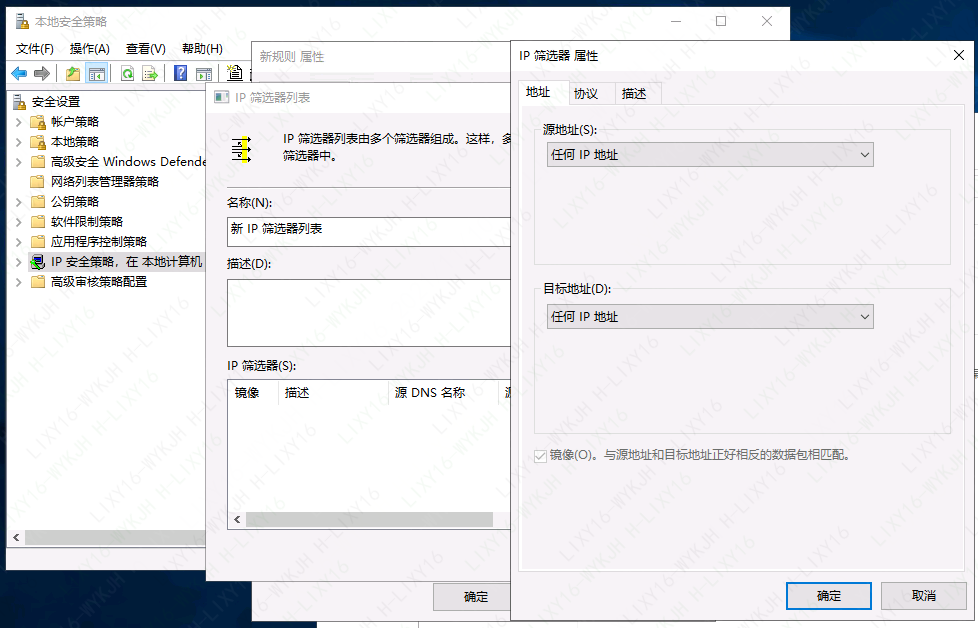
Task: Click the filter list scroll-left arrow
Action: click(237, 519)
